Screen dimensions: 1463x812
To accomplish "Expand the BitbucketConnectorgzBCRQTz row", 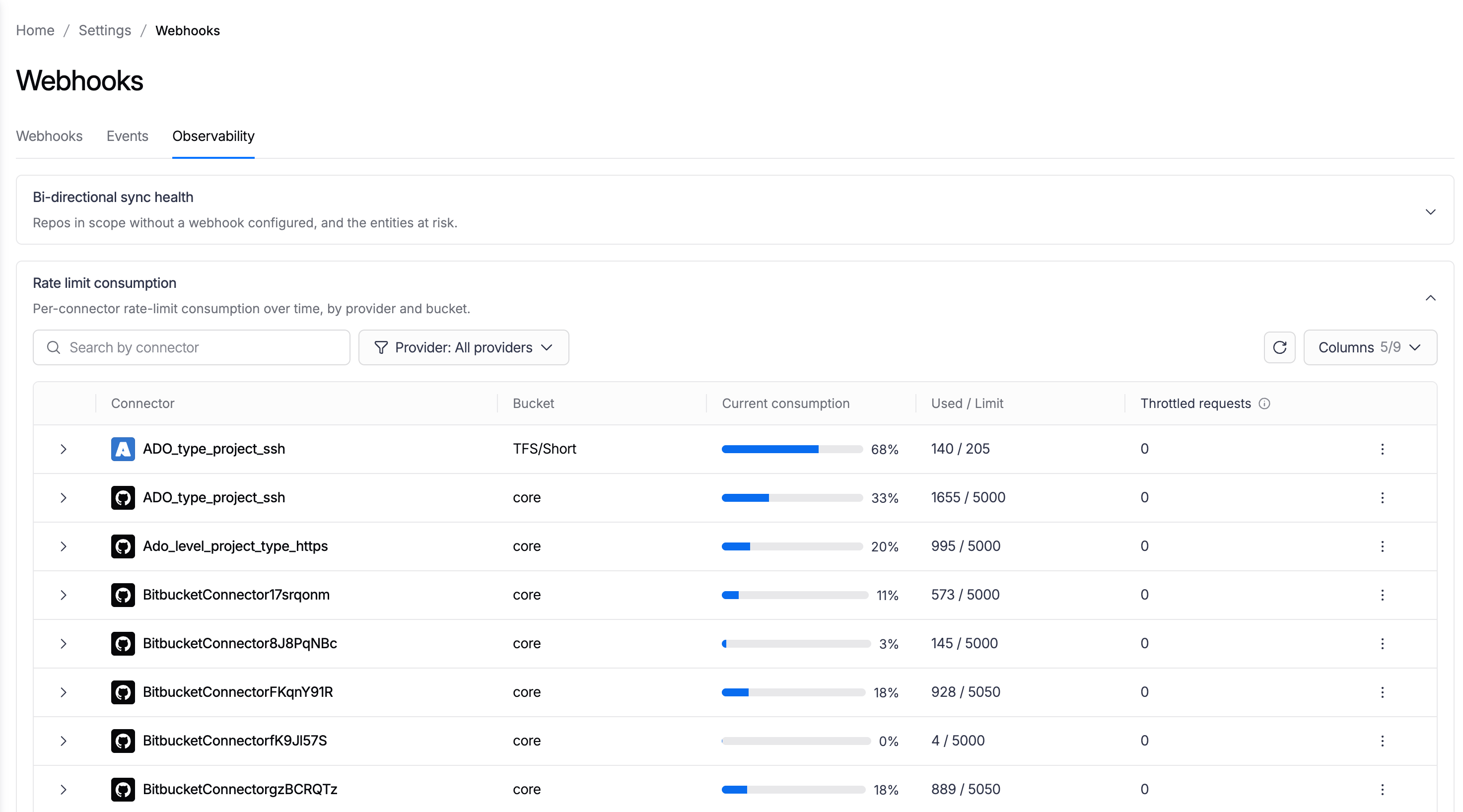I will click(63, 790).
